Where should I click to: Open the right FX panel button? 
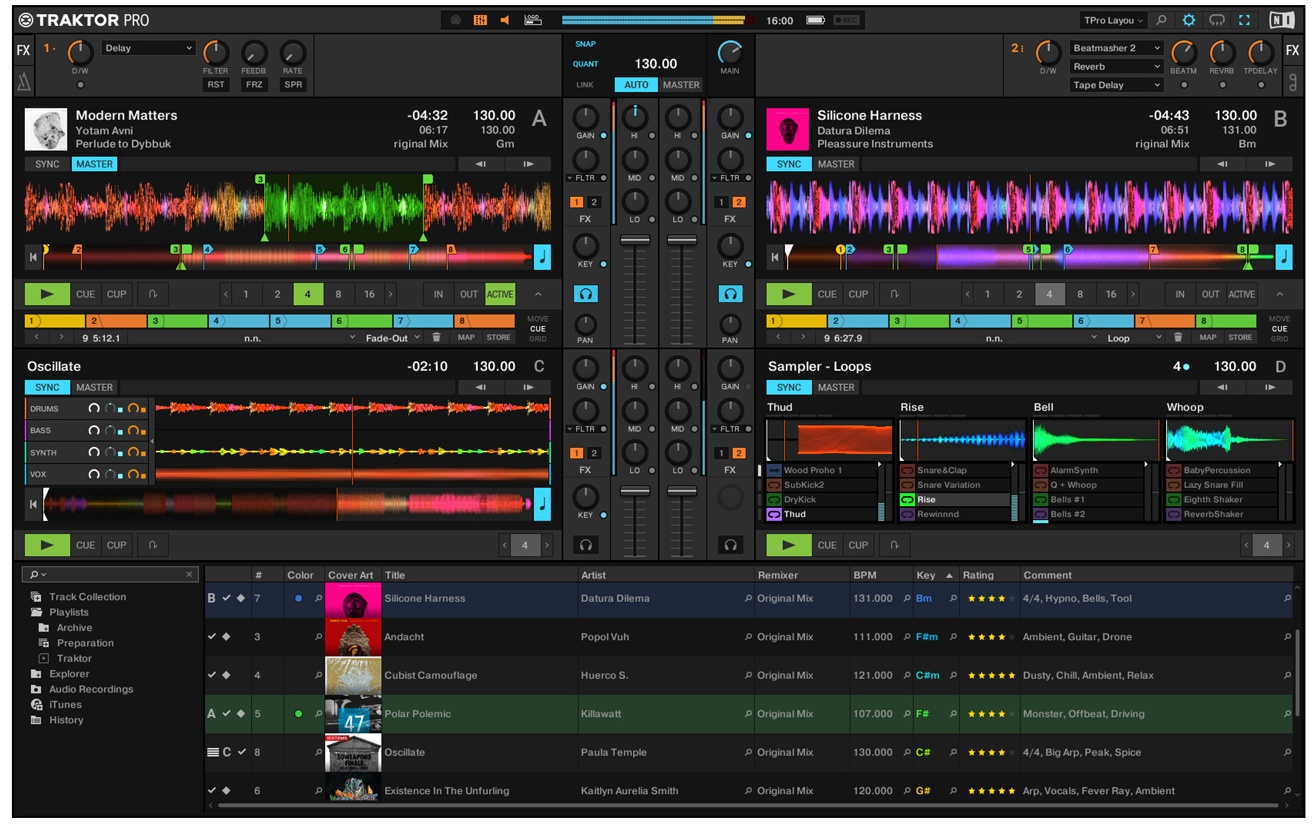click(x=1292, y=50)
